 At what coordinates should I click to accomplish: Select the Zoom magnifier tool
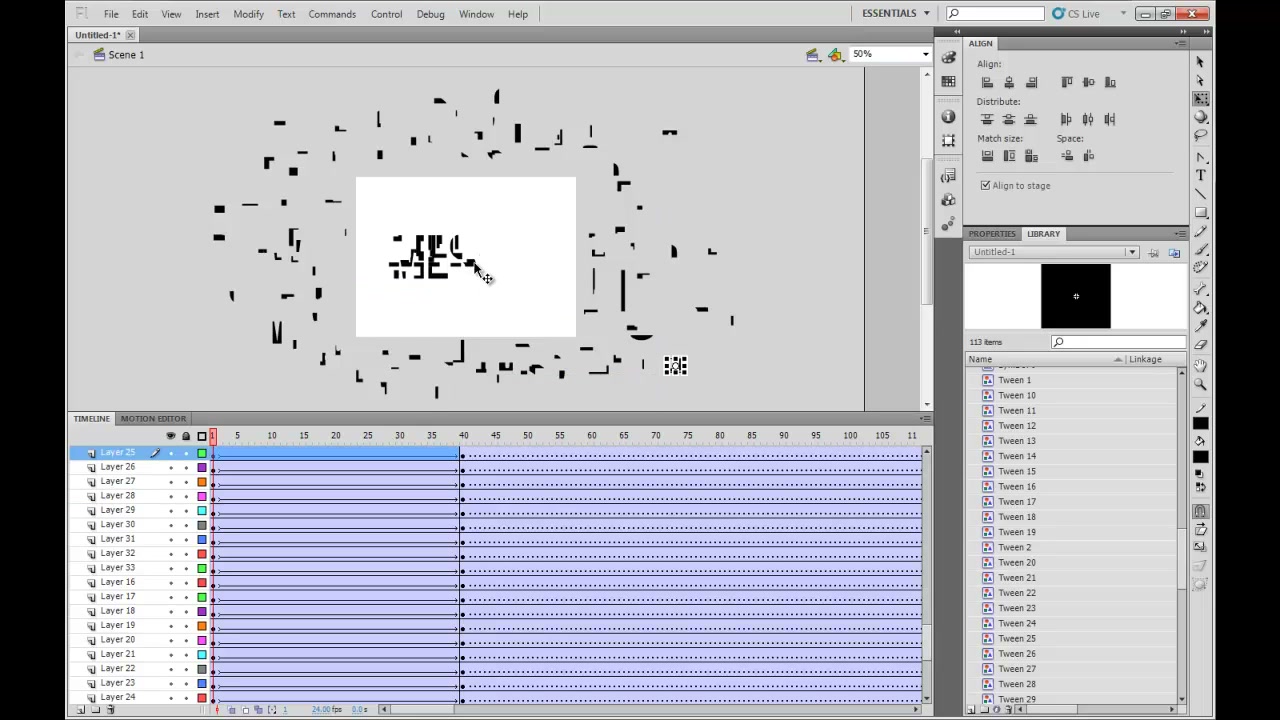pos(1201,384)
